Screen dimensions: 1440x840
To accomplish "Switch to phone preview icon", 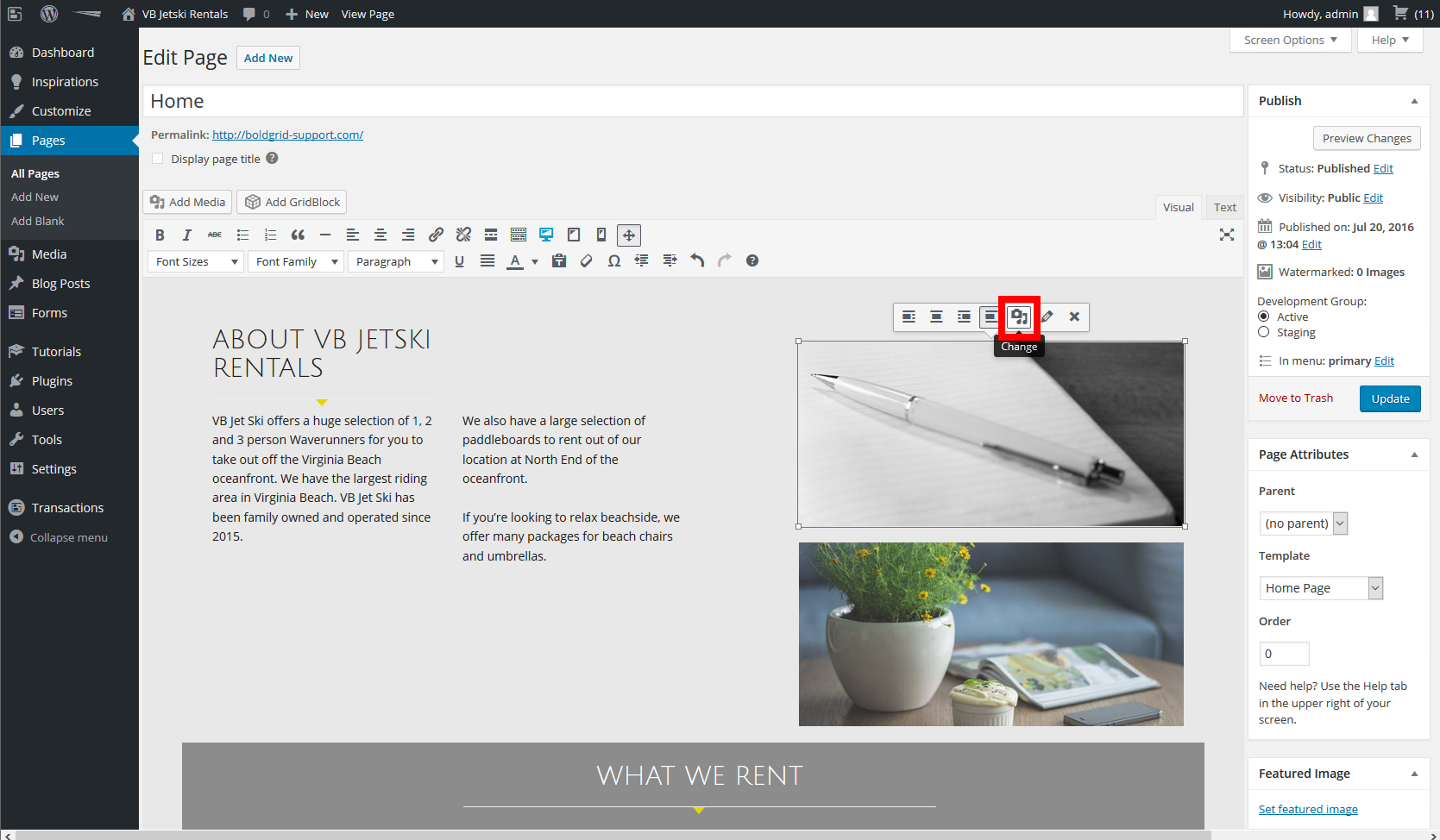I will 601,235.
